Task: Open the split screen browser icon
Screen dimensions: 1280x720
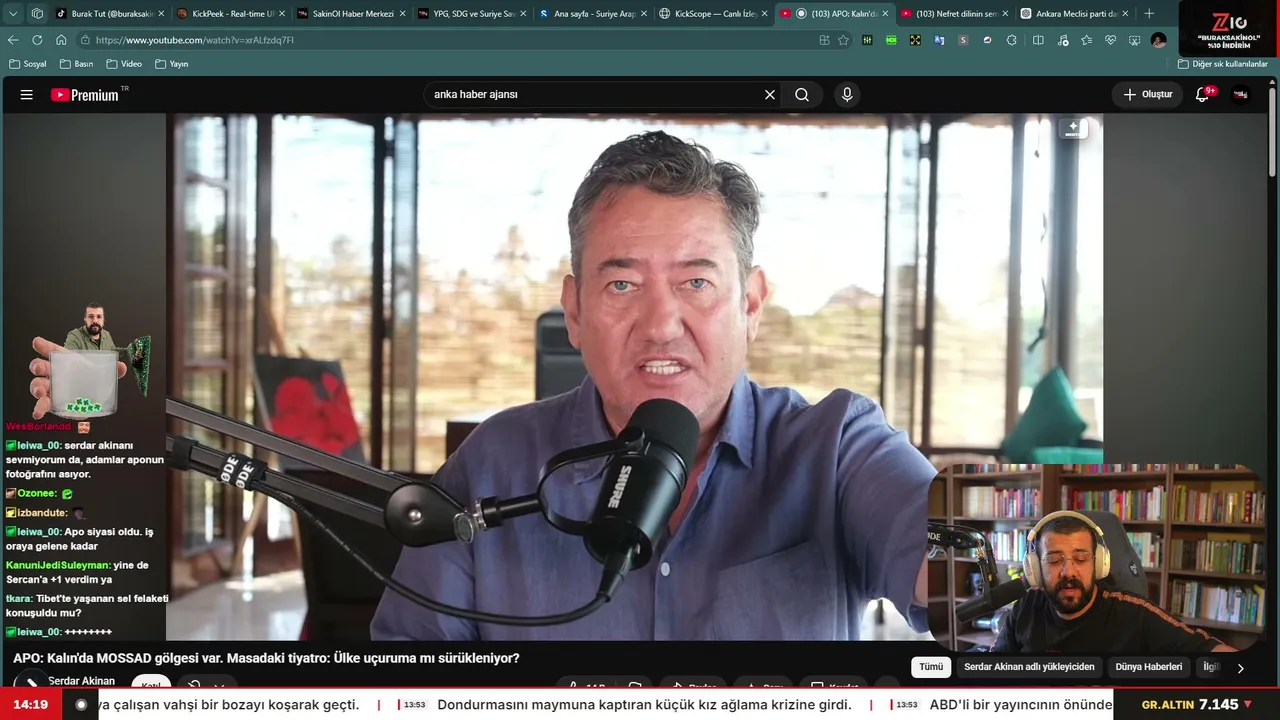Action: click(1038, 40)
